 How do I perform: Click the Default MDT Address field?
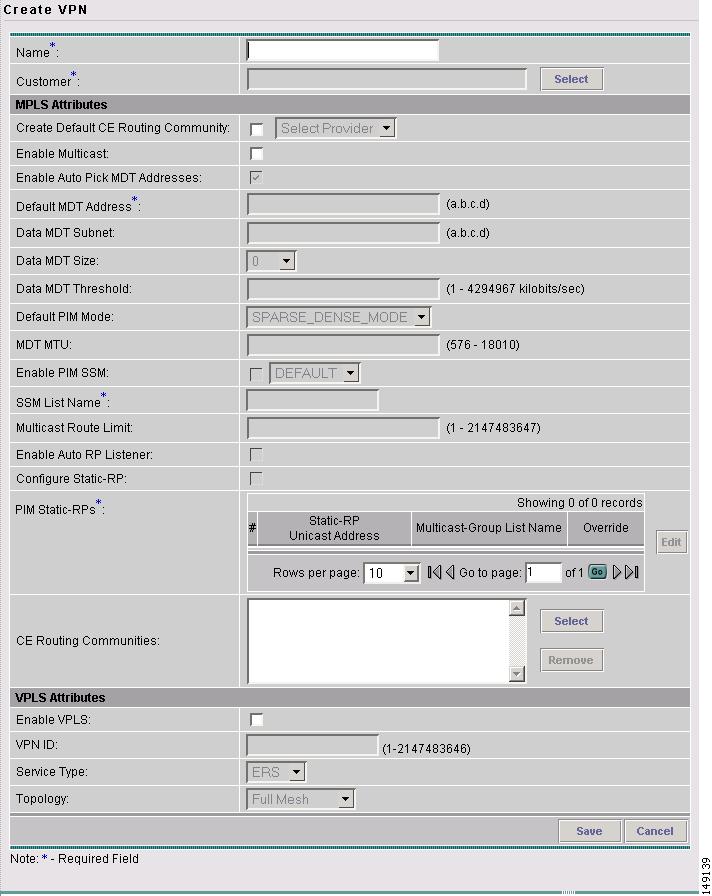point(343,204)
